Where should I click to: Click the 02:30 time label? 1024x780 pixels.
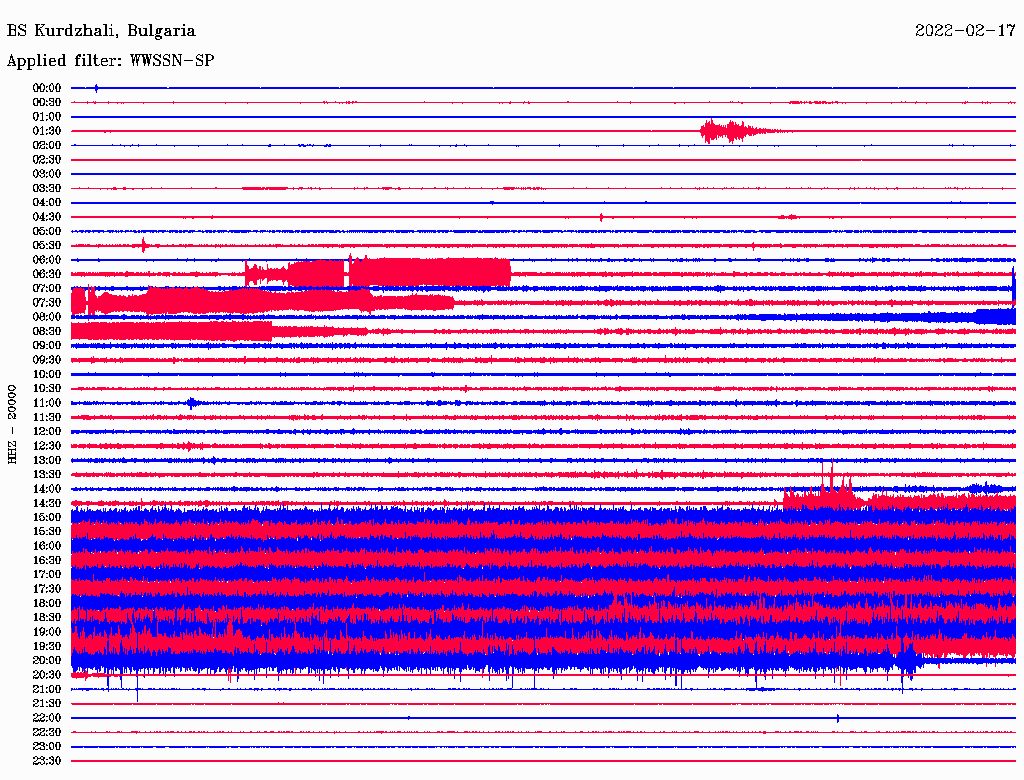click(x=47, y=159)
